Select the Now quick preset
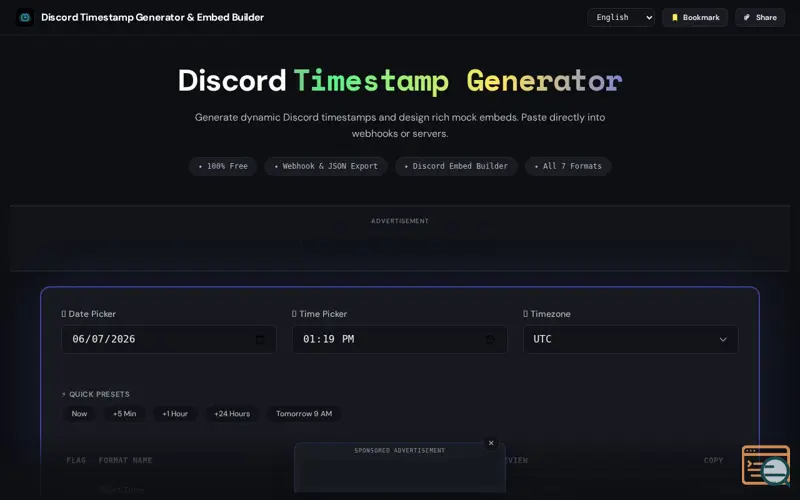This screenshot has width=800, height=500. click(79, 414)
